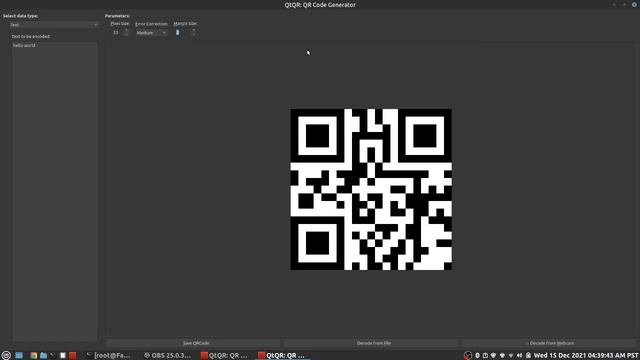Viewport: 640px width, 360px height.
Task: Click the Pixel Size number field
Action: (x=117, y=33)
